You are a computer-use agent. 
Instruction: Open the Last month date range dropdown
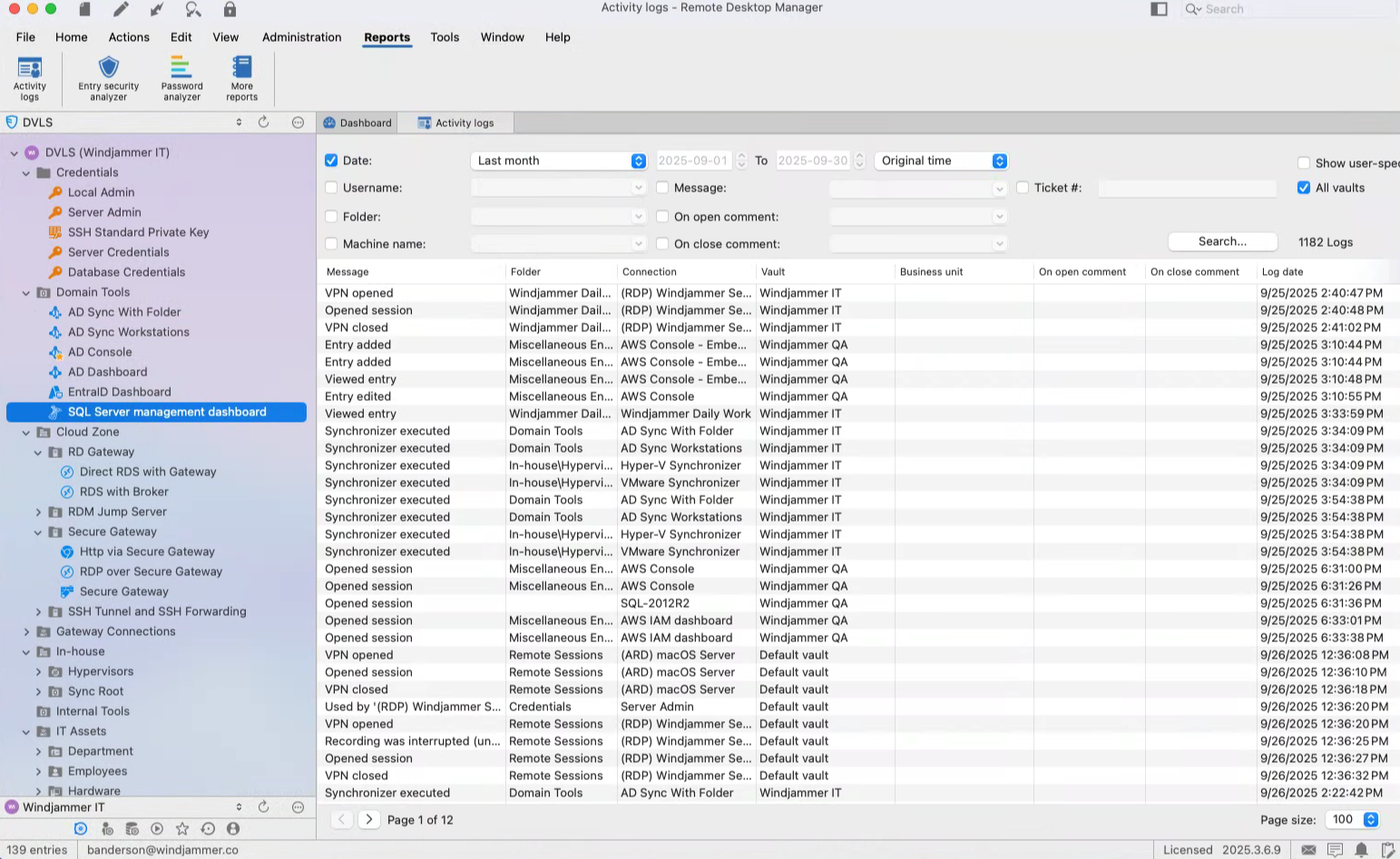point(559,161)
